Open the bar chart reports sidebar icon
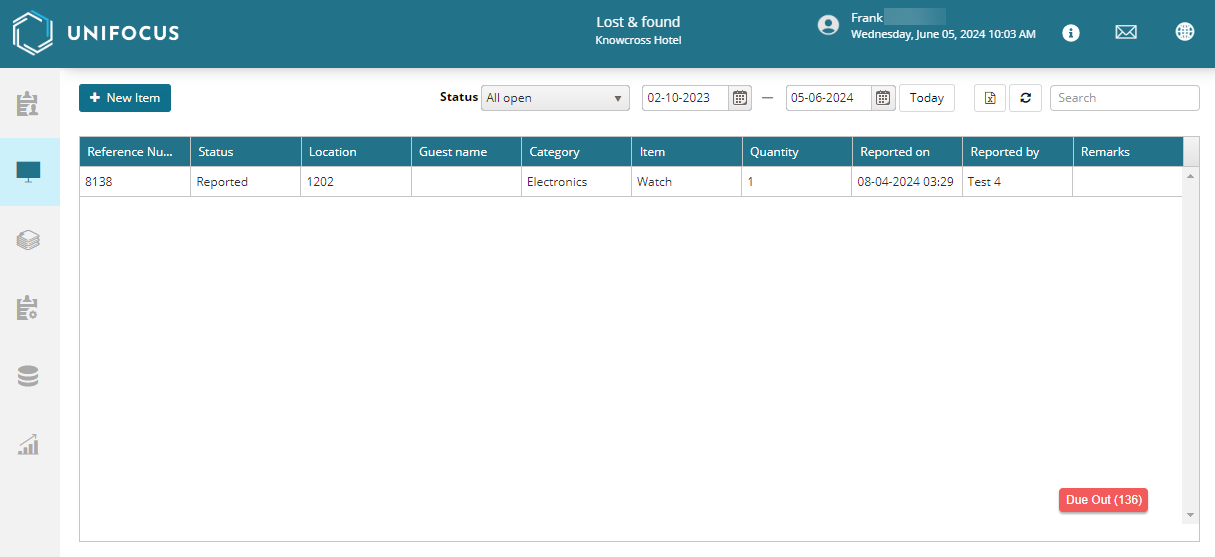Screen dimensions: 1215x557 click(28, 444)
